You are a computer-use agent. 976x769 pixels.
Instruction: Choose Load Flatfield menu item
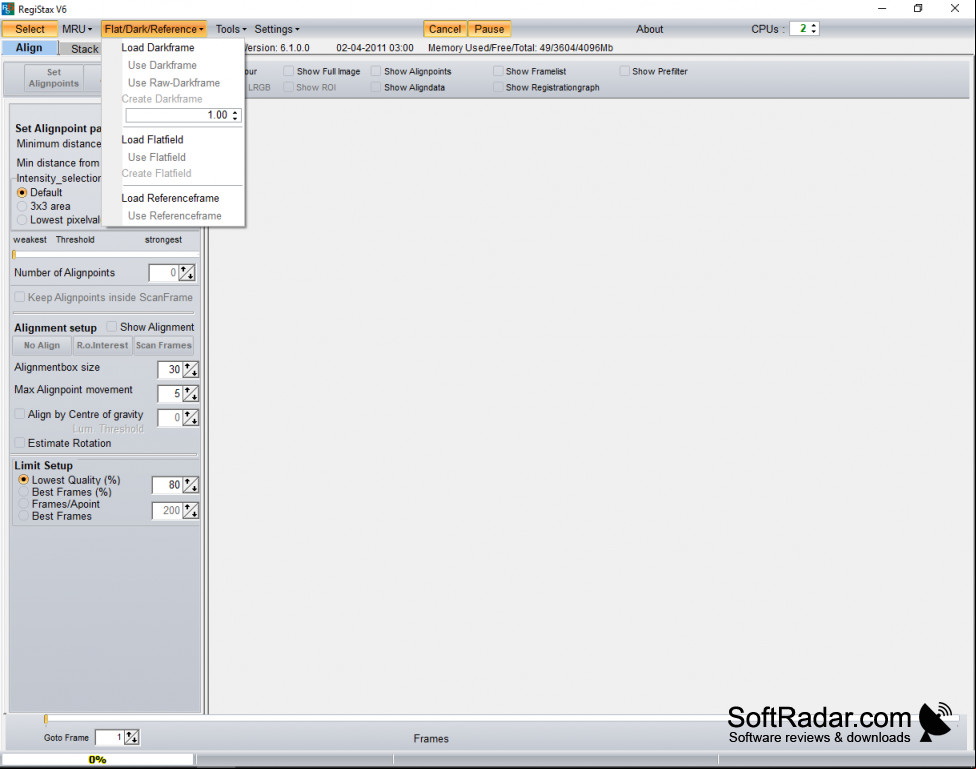pyautogui.click(x=152, y=139)
